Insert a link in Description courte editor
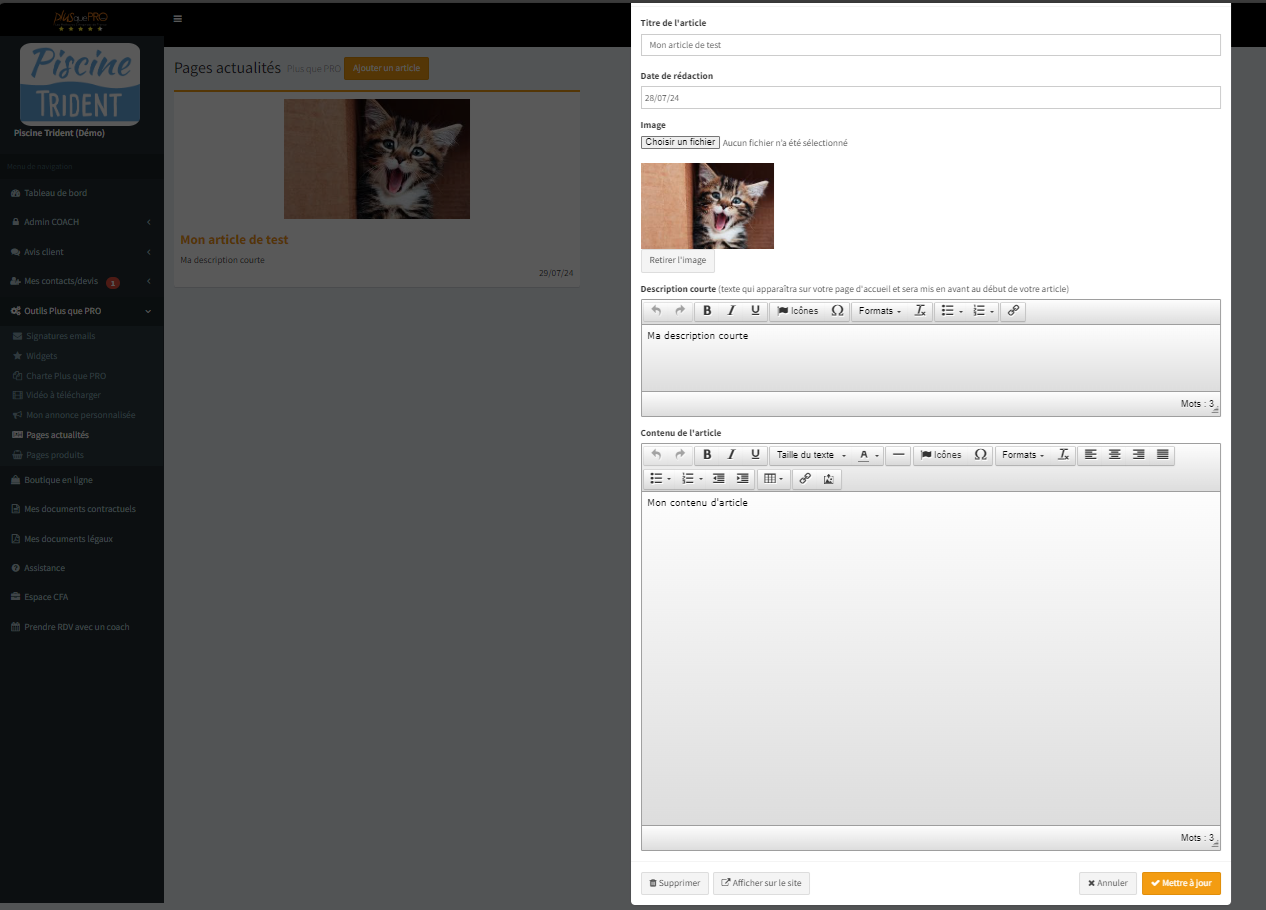 (x=1013, y=311)
